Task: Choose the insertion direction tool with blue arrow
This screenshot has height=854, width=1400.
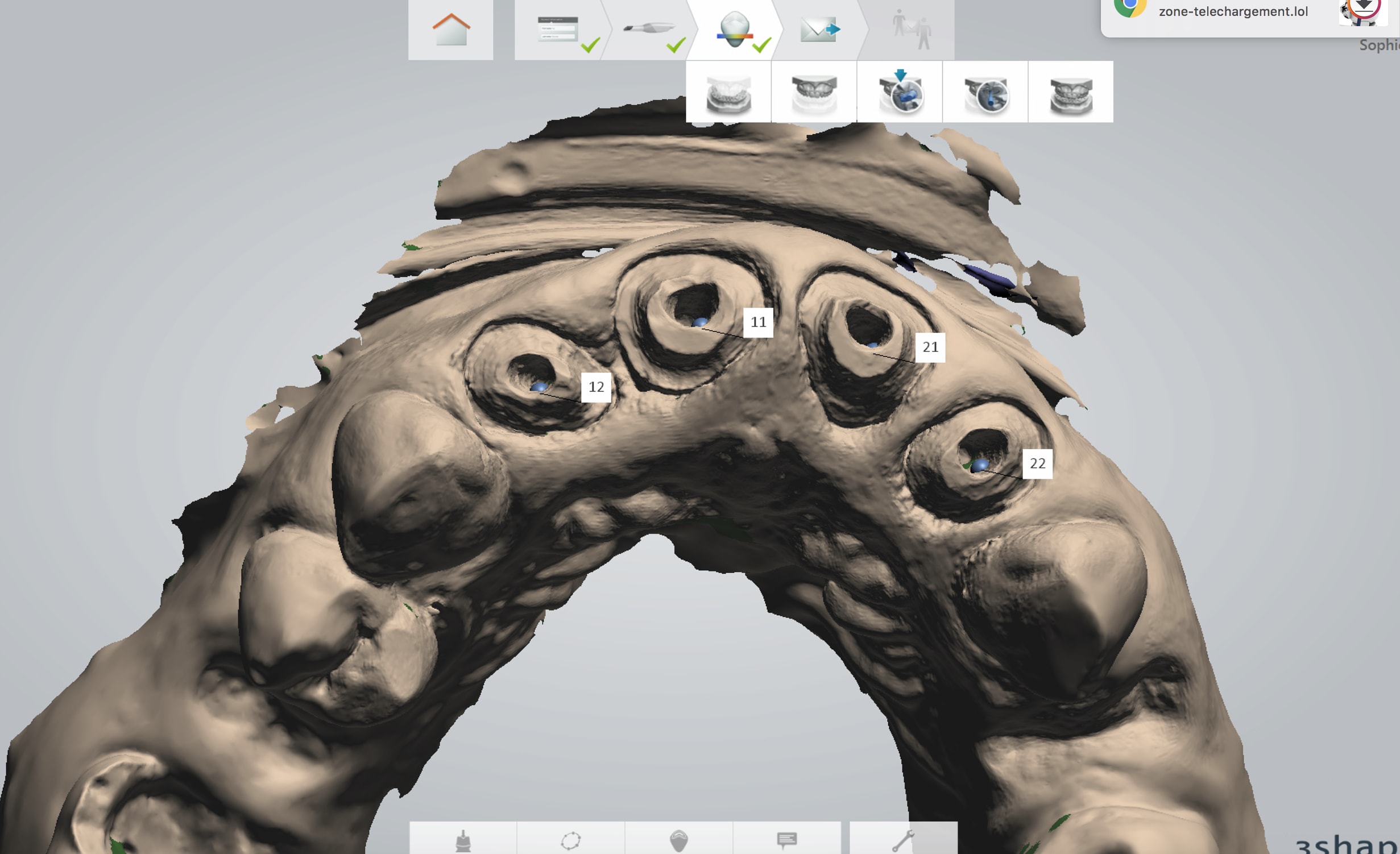Action: (x=900, y=93)
